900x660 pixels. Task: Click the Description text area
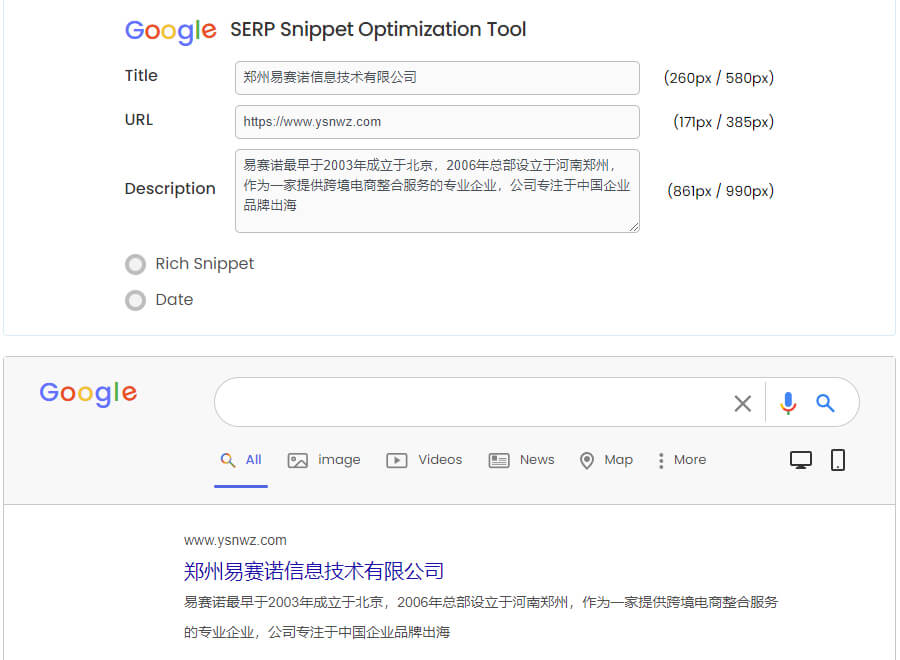pyautogui.click(x=437, y=191)
